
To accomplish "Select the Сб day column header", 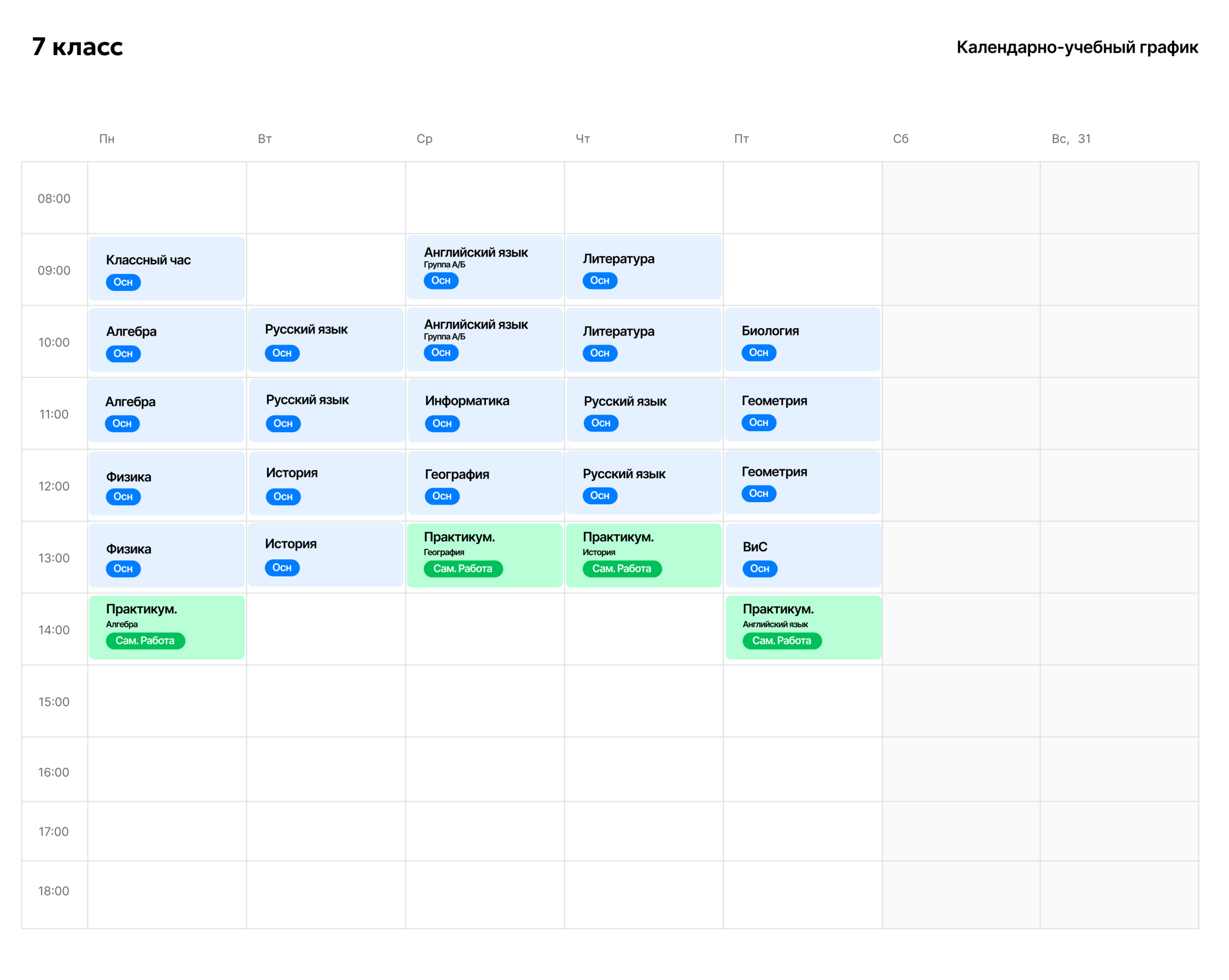I will click(901, 139).
